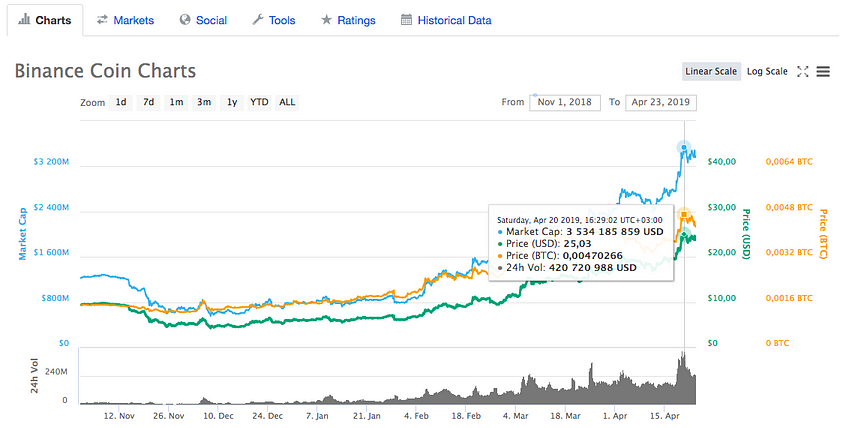Set zoom range to 1m
The image size is (846, 428).
(x=176, y=102)
